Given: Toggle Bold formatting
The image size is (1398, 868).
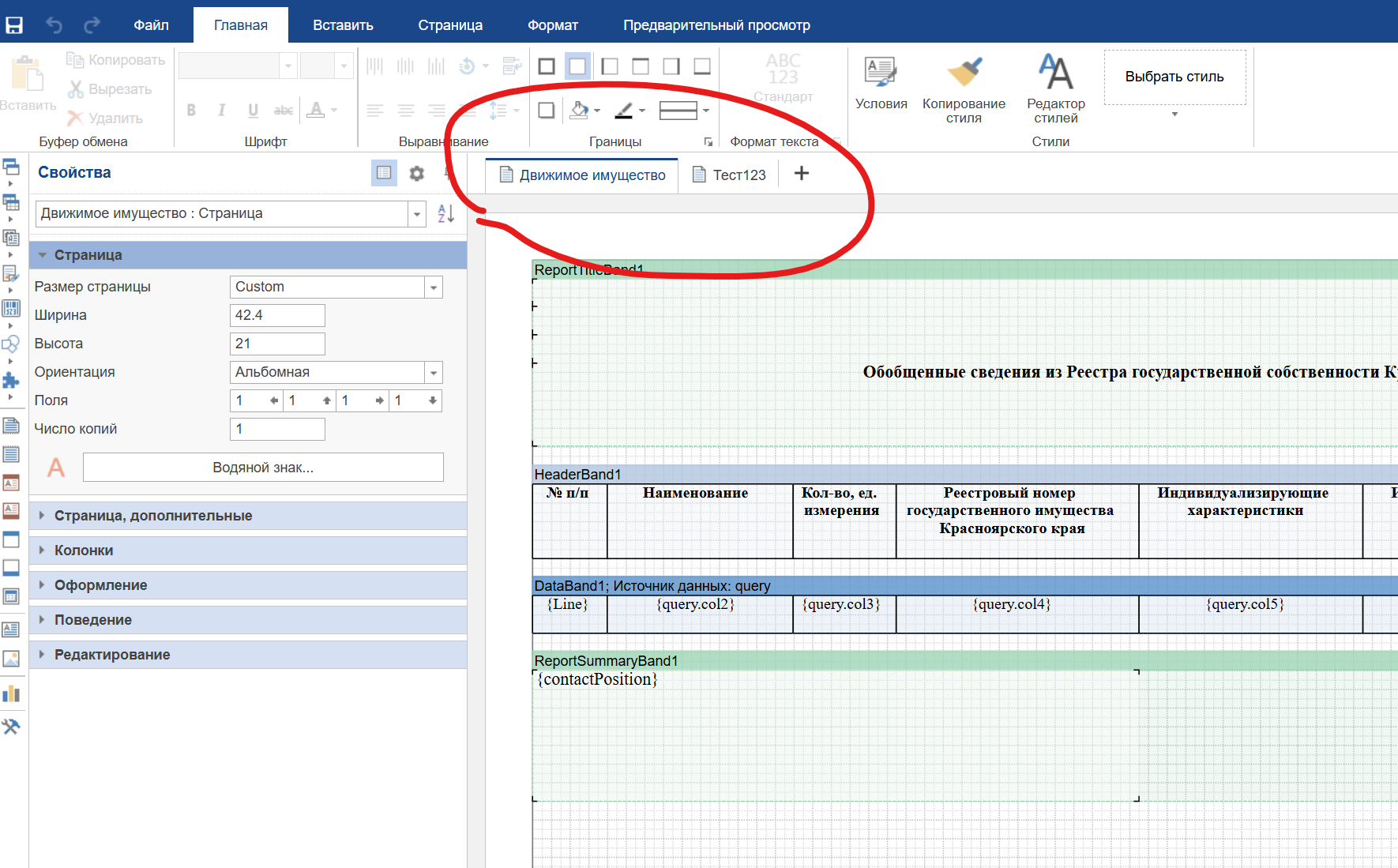Looking at the screenshot, I should [191, 111].
